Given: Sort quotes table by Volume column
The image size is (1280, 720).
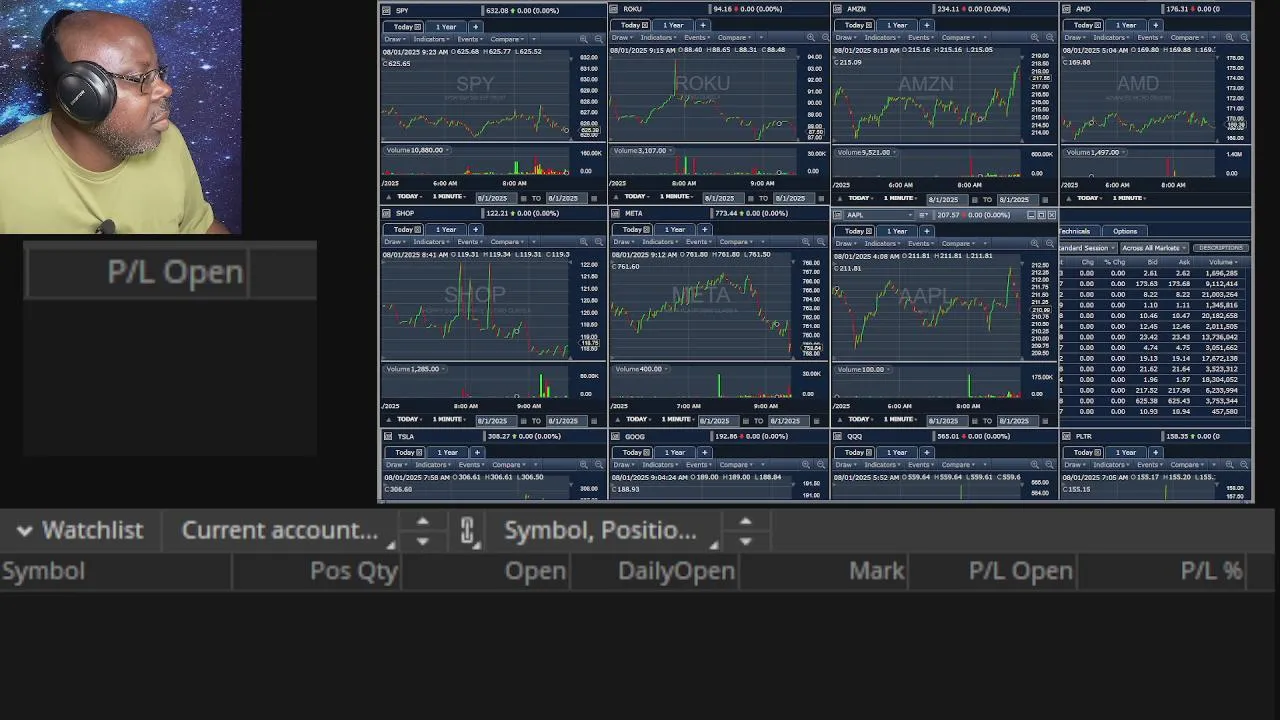Looking at the screenshot, I should tap(1222, 262).
